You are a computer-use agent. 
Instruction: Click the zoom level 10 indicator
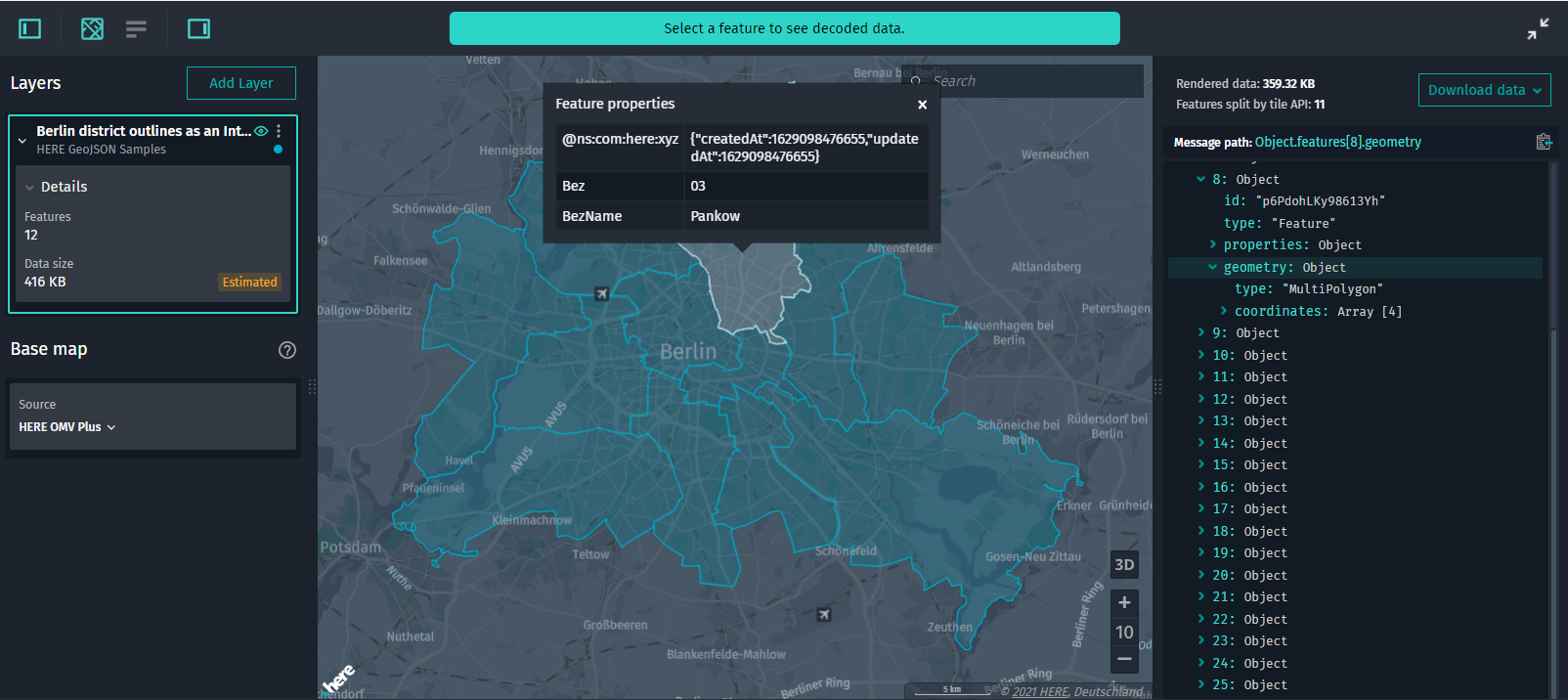1124,633
